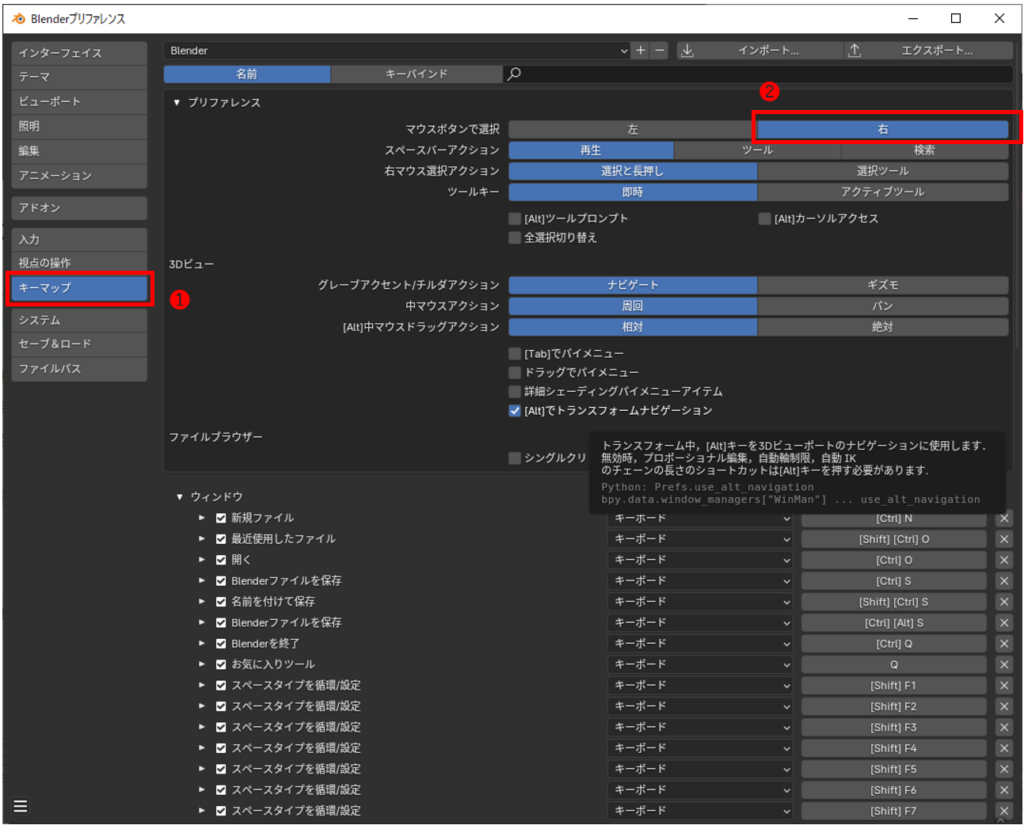The image size is (1024, 825).
Task: Click the plus icon to add keymap preset
Action: coord(641,51)
